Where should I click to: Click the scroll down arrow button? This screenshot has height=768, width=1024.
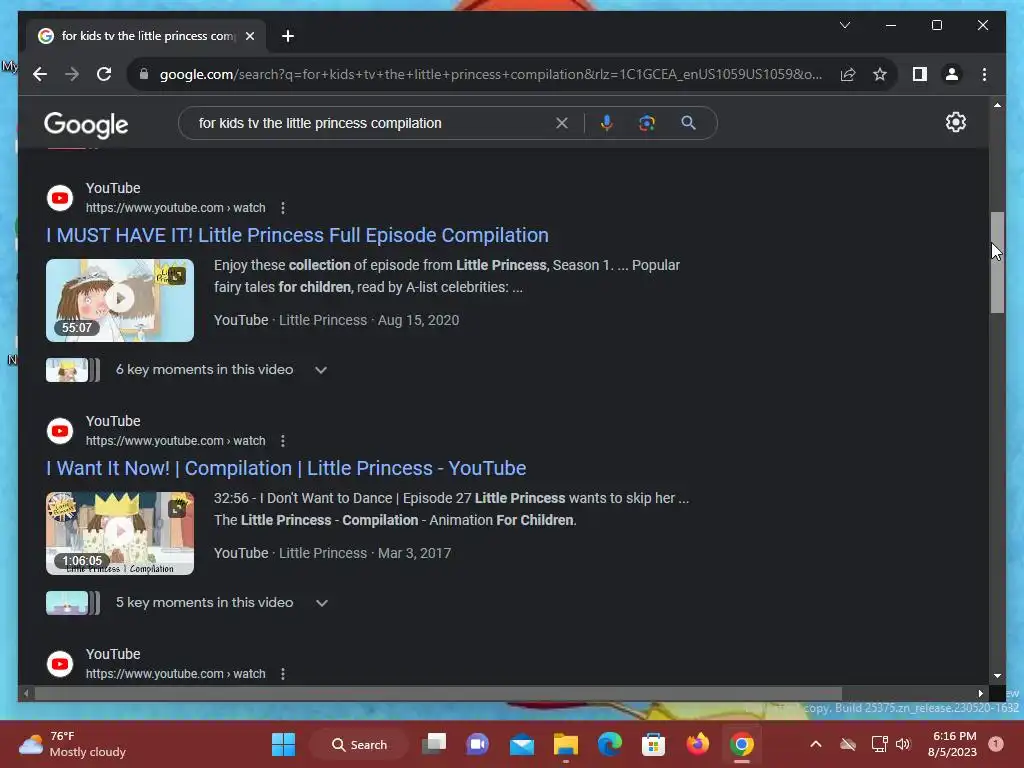click(997, 676)
